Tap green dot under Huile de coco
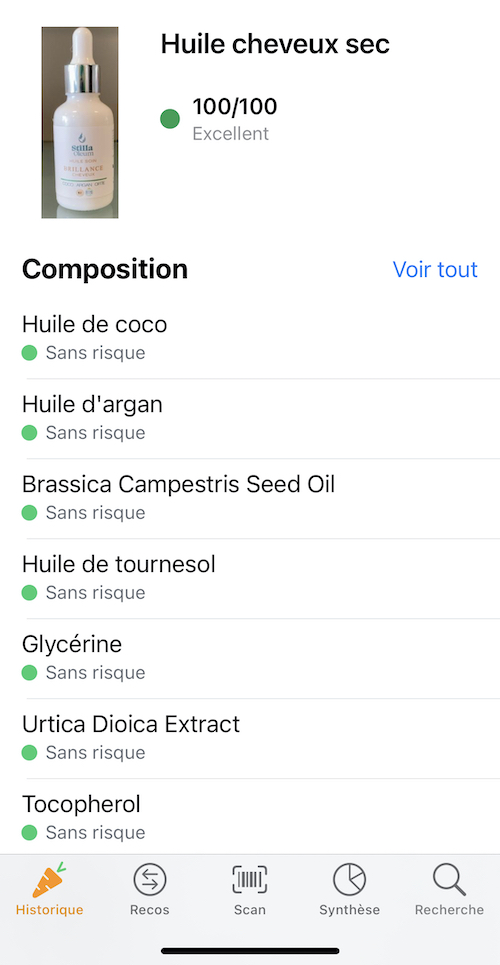 (x=30, y=353)
